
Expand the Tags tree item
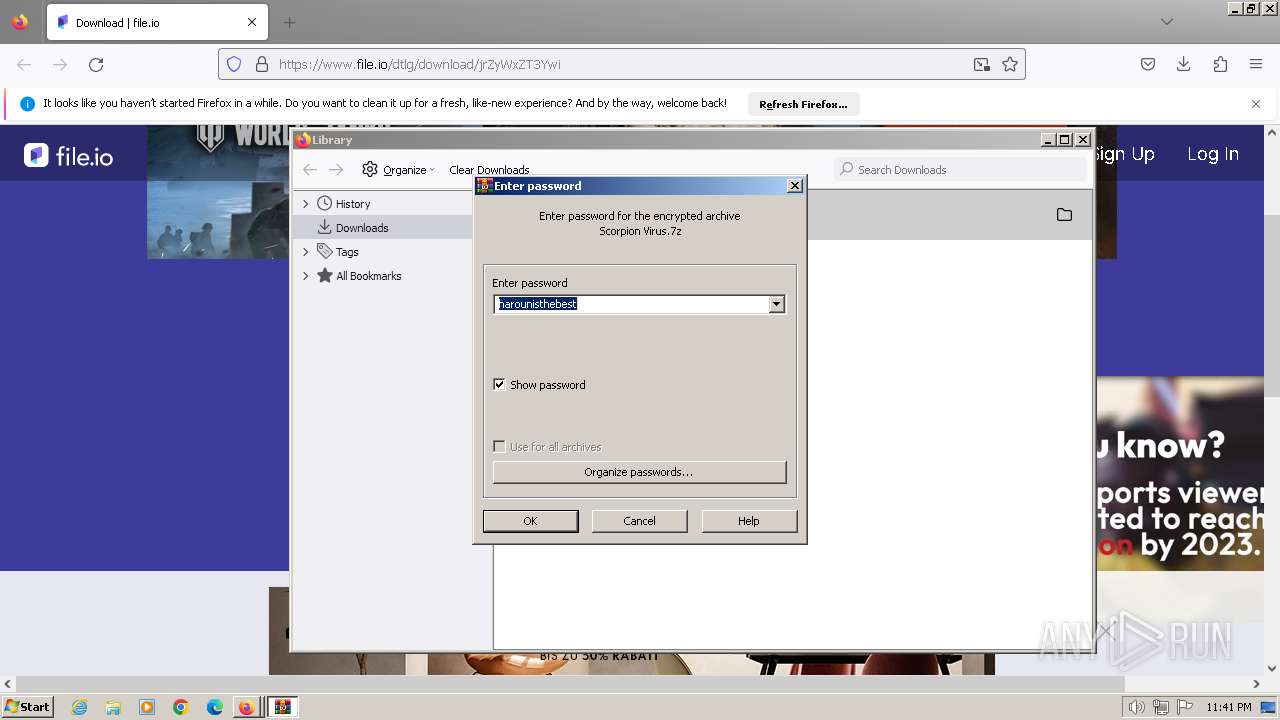click(x=306, y=252)
